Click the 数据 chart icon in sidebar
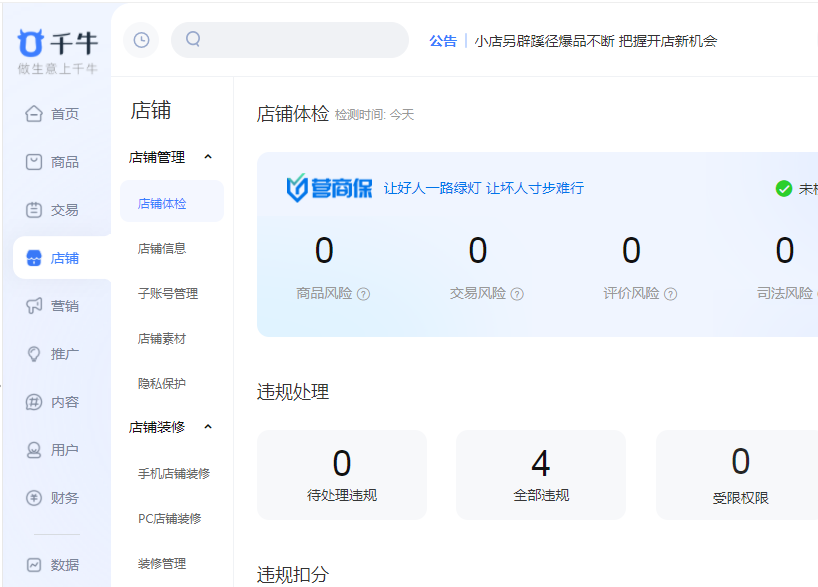 34,565
